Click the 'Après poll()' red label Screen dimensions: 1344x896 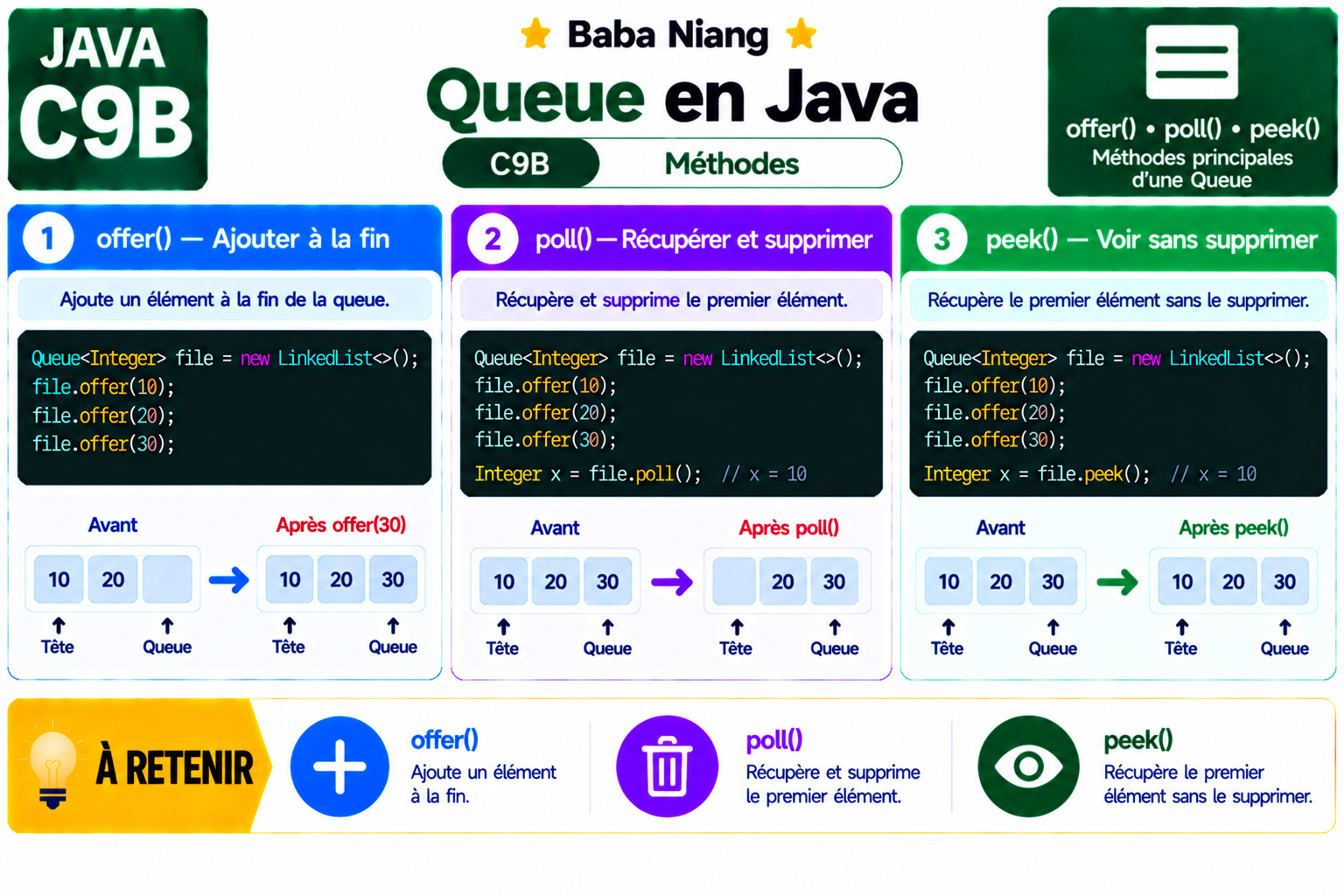coord(789,528)
